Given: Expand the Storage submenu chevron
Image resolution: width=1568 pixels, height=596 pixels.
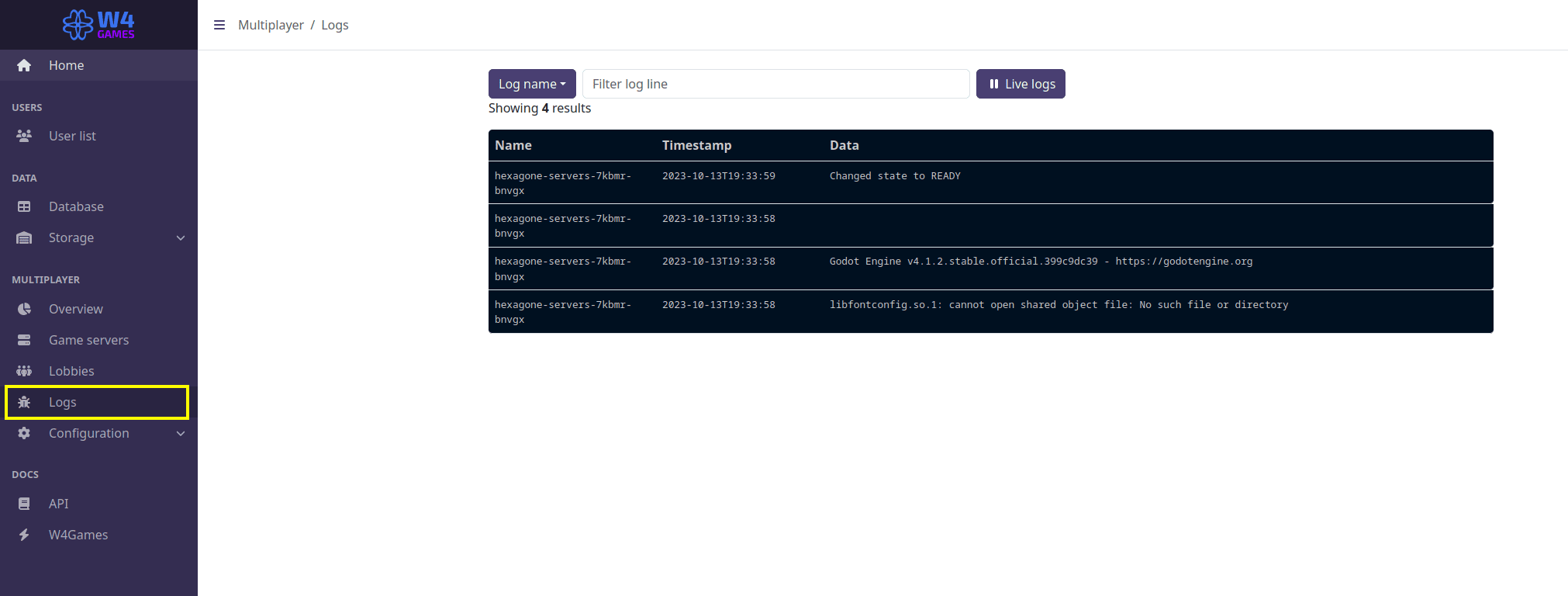Looking at the screenshot, I should pyautogui.click(x=181, y=238).
